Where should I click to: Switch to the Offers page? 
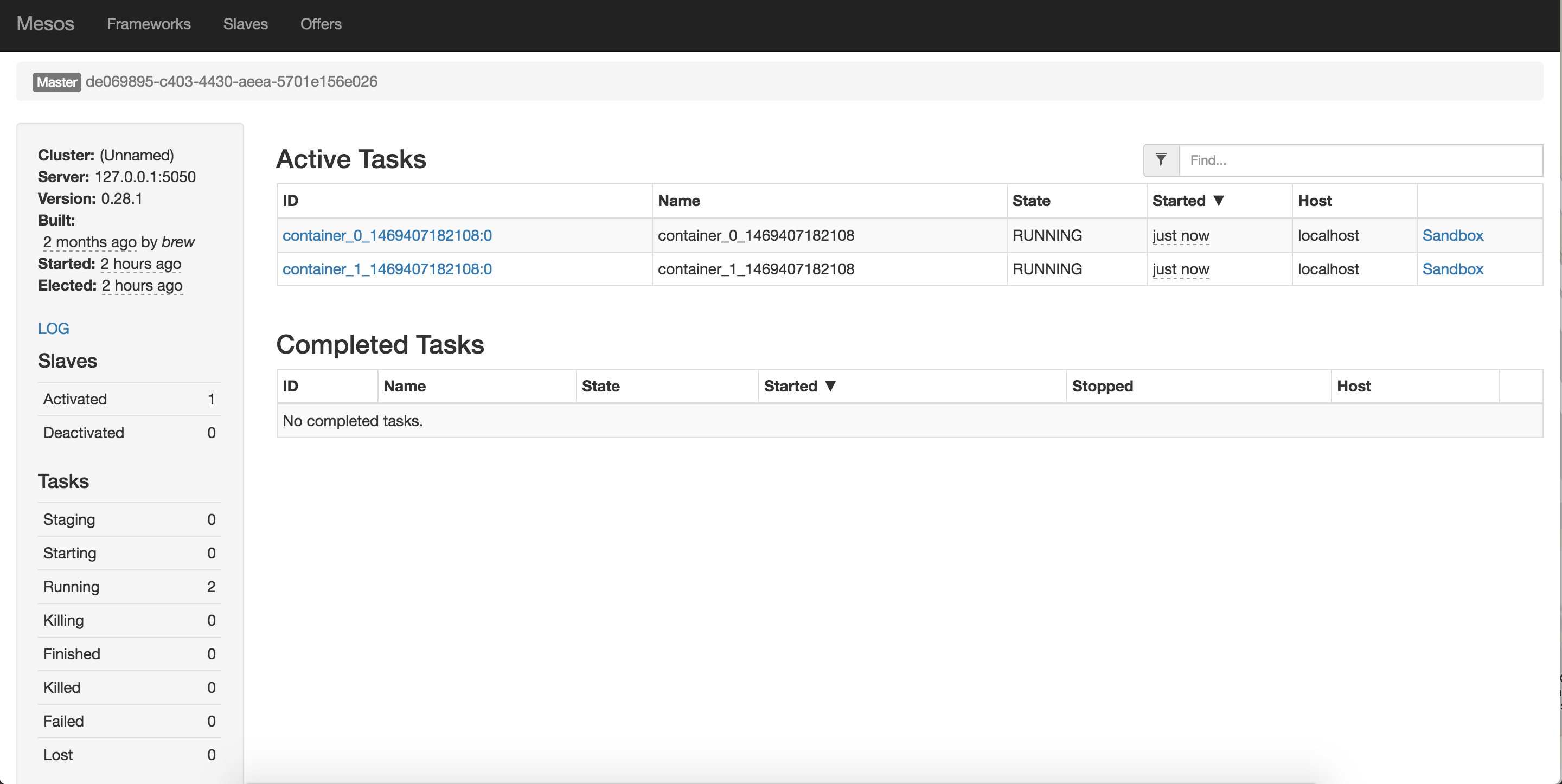pyautogui.click(x=321, y=24)
